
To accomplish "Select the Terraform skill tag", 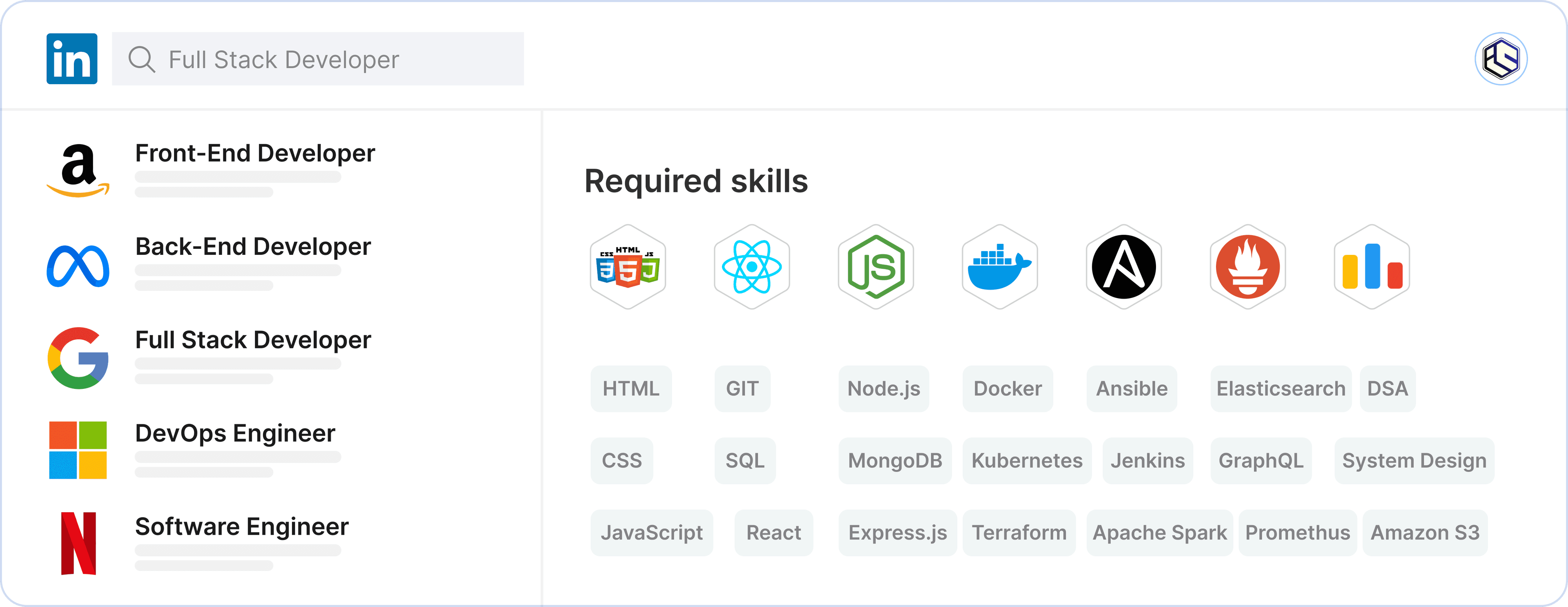I will click(x=1019, y=533).
